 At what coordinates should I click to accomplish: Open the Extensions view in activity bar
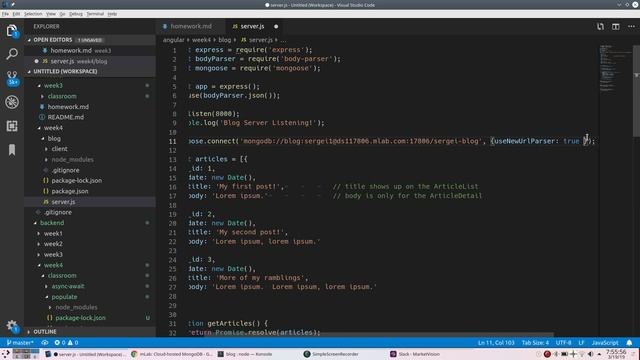coord(12,126)
